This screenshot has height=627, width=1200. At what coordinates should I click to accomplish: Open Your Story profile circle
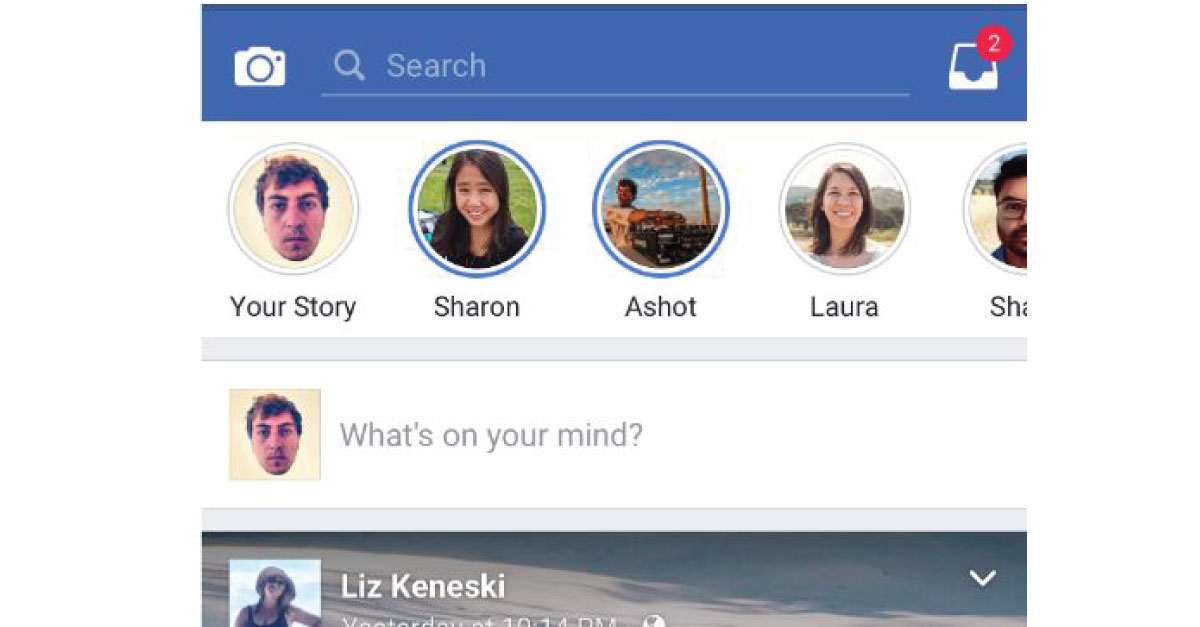pos(293,209)
